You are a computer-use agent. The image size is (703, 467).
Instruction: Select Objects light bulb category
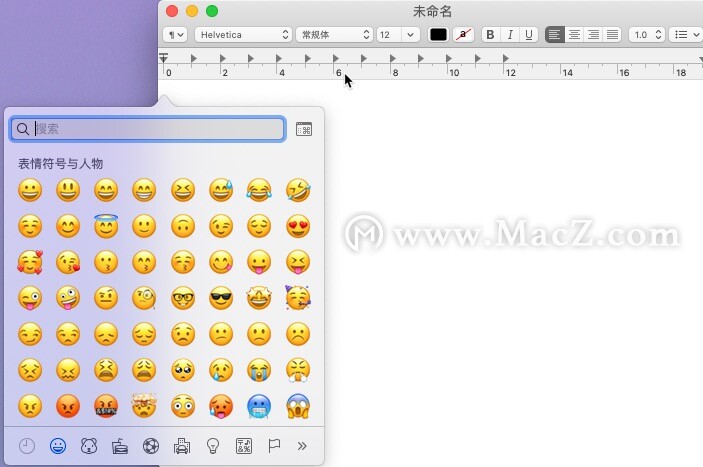click(213, 446)
